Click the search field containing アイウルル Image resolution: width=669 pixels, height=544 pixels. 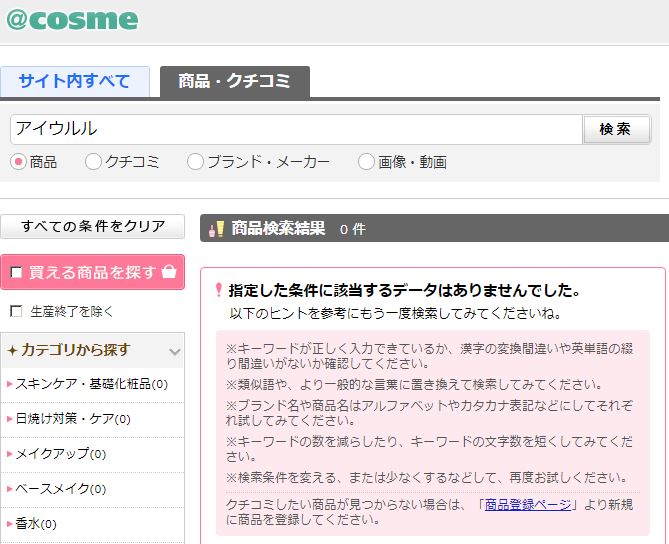(297, 129)
